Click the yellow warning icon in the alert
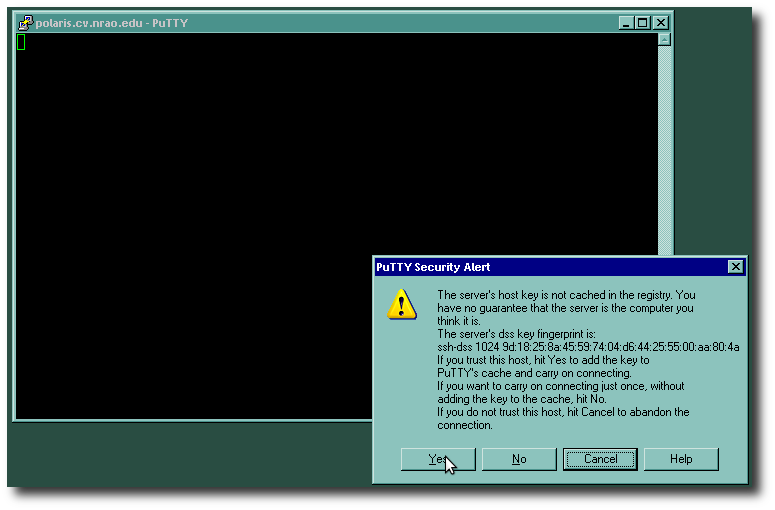 coord(401,304)
